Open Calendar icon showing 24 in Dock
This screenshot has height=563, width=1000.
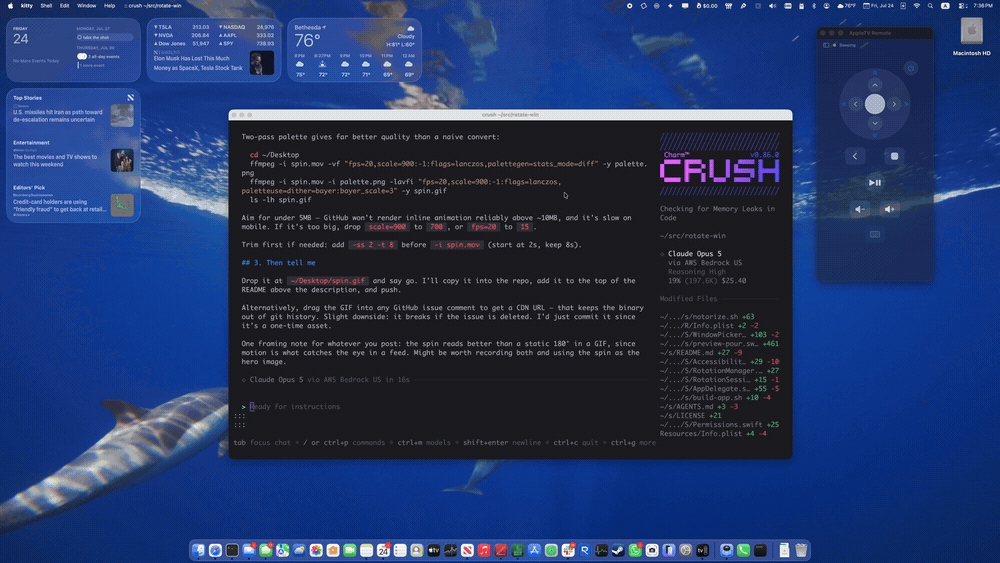383,550
